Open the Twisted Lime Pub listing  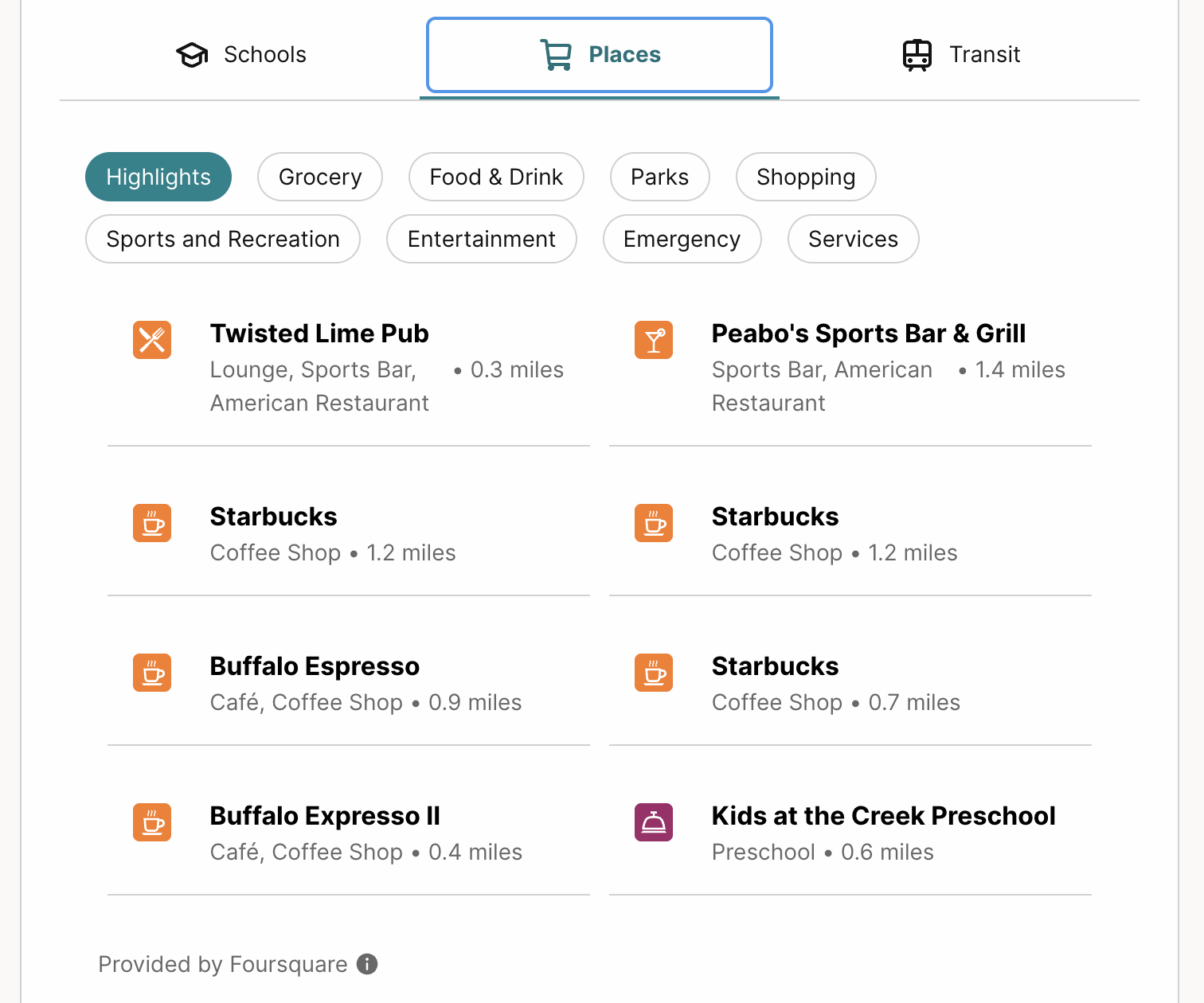click(349, 368)
